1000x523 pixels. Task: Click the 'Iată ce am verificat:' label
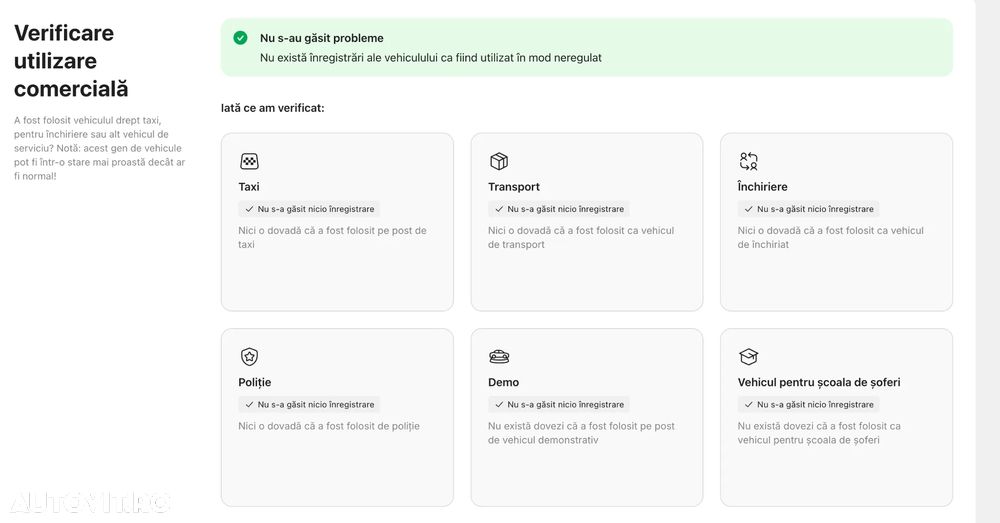273,107
